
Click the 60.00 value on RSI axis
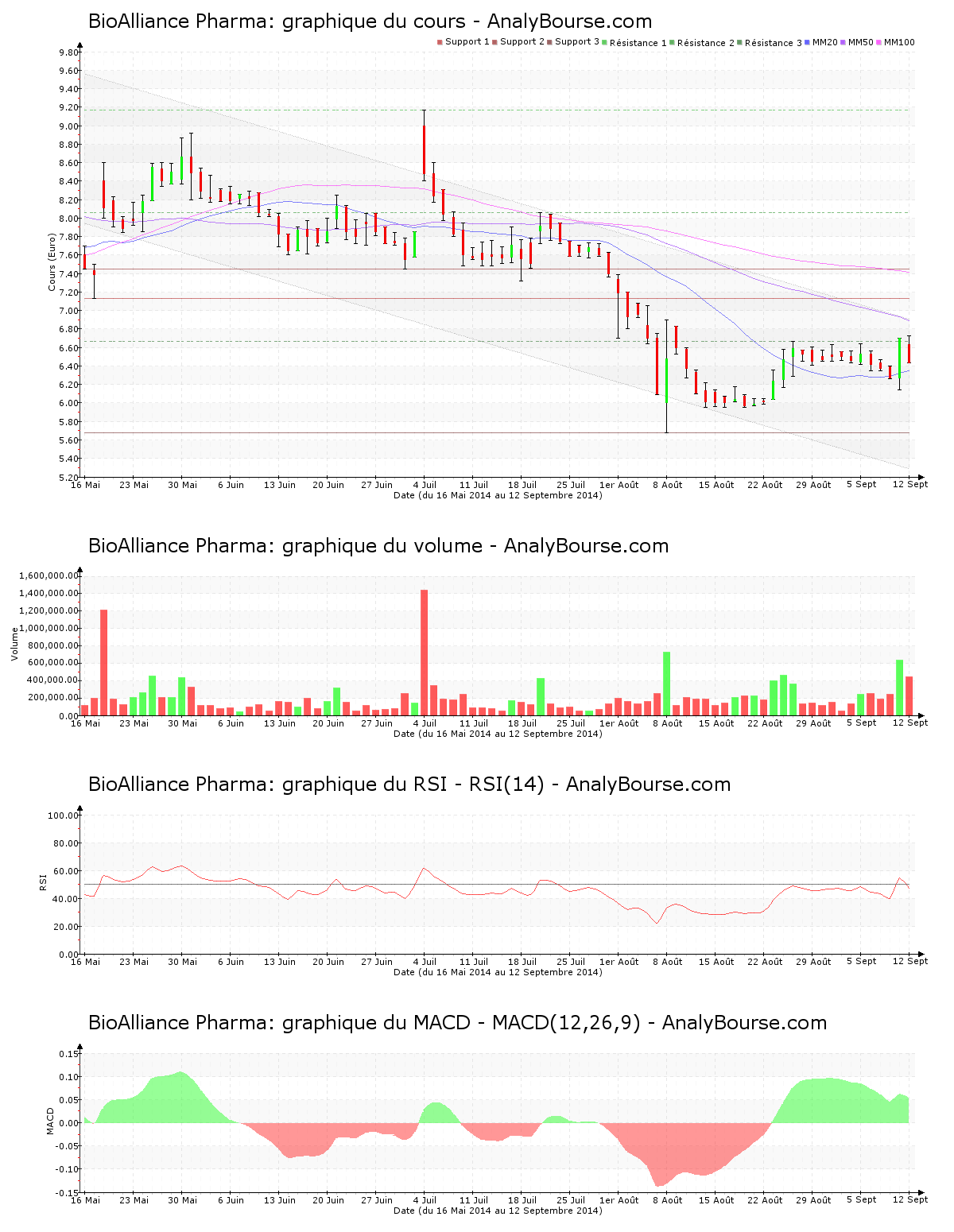[x=66, y=871]
